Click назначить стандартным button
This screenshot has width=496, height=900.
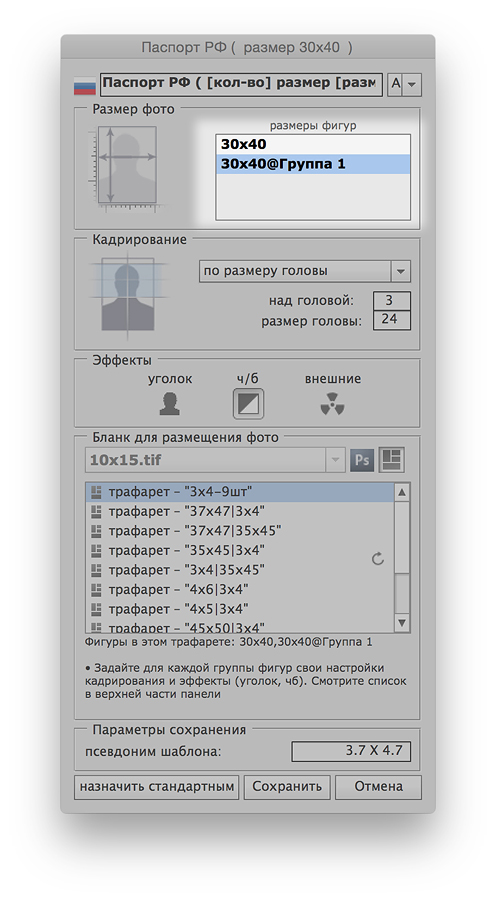(x=156, y=787)
